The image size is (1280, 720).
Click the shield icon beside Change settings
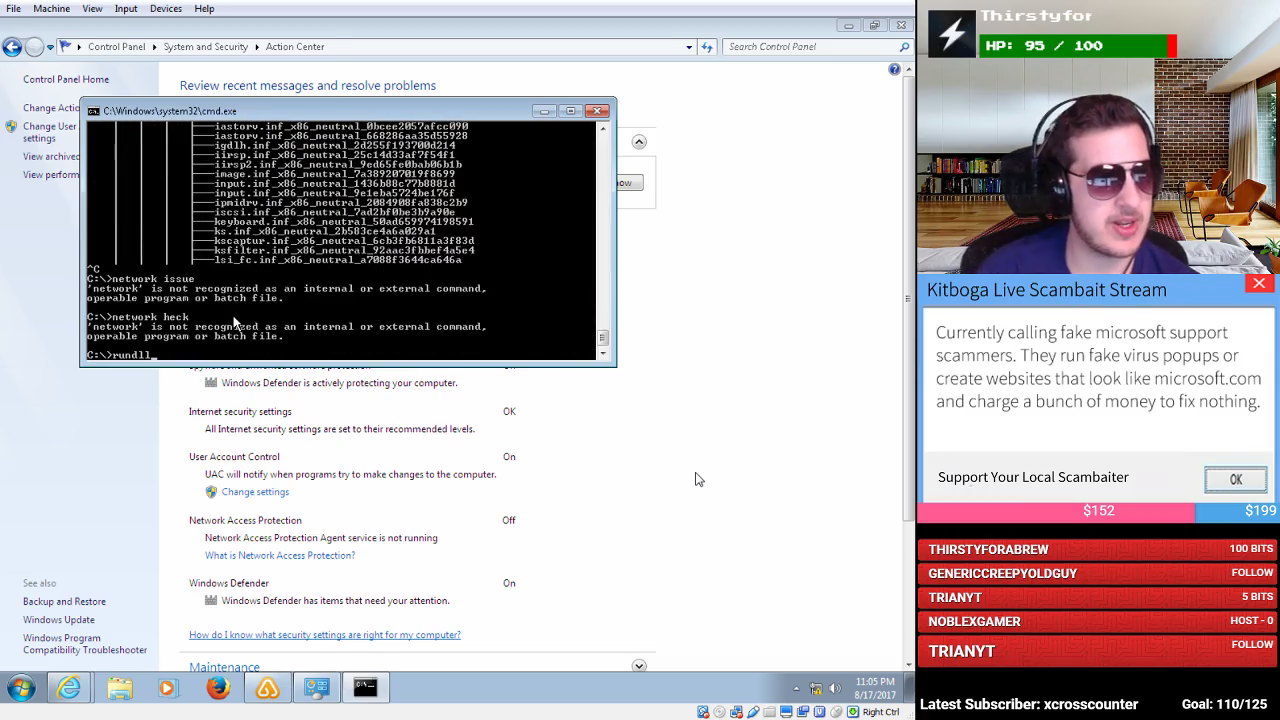tap(211, 492)
